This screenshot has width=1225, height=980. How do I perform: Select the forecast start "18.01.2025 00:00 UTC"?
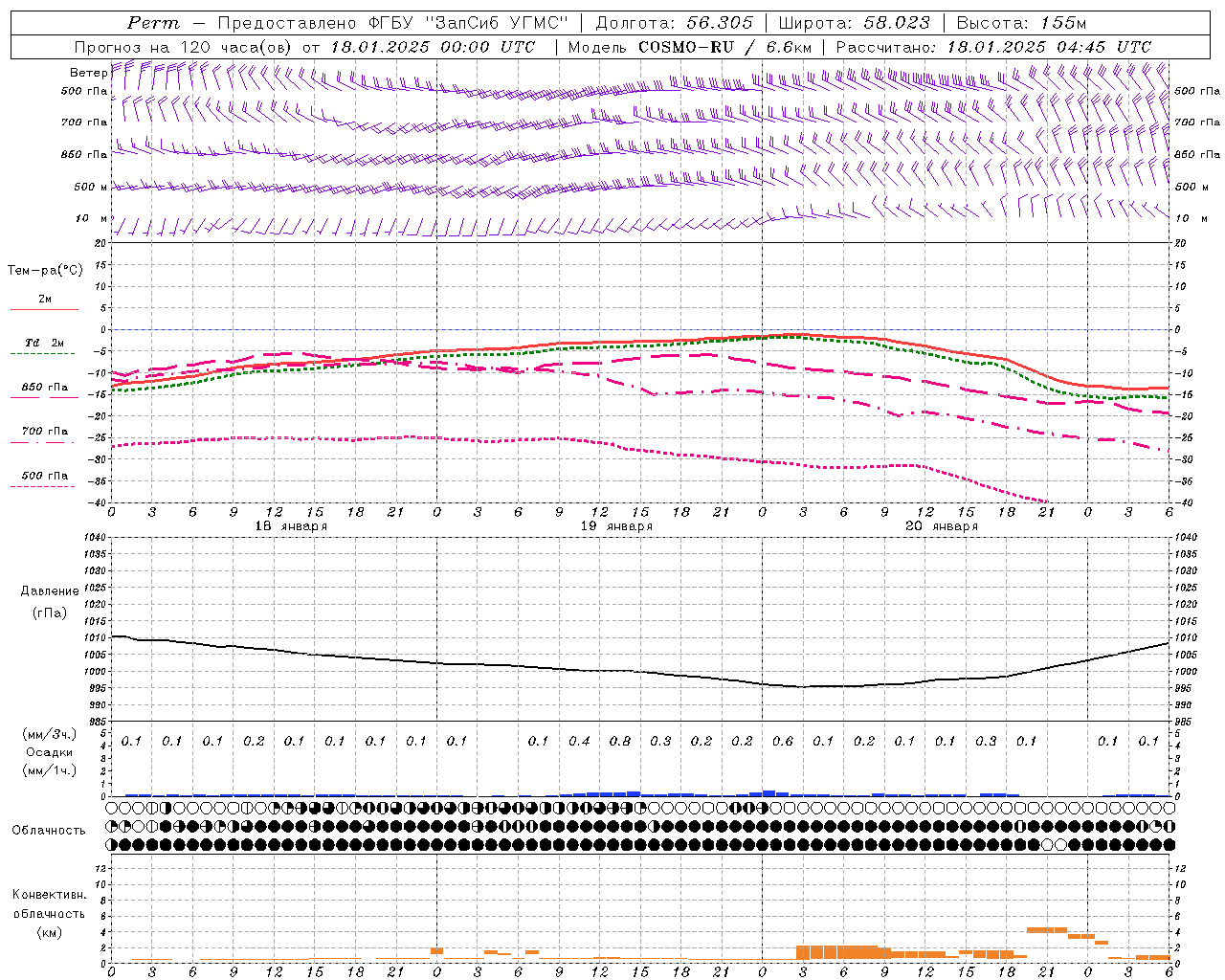[433, 47]
